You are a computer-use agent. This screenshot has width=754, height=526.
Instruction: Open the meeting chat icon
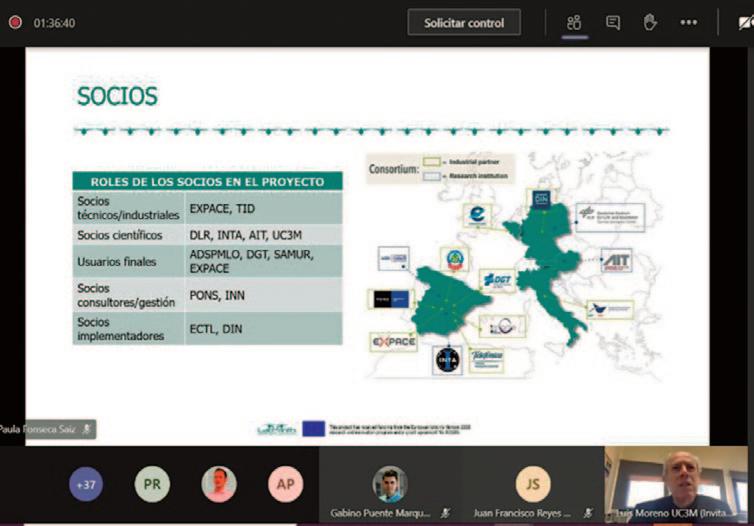pyautogui.click(x=613, y=23)
